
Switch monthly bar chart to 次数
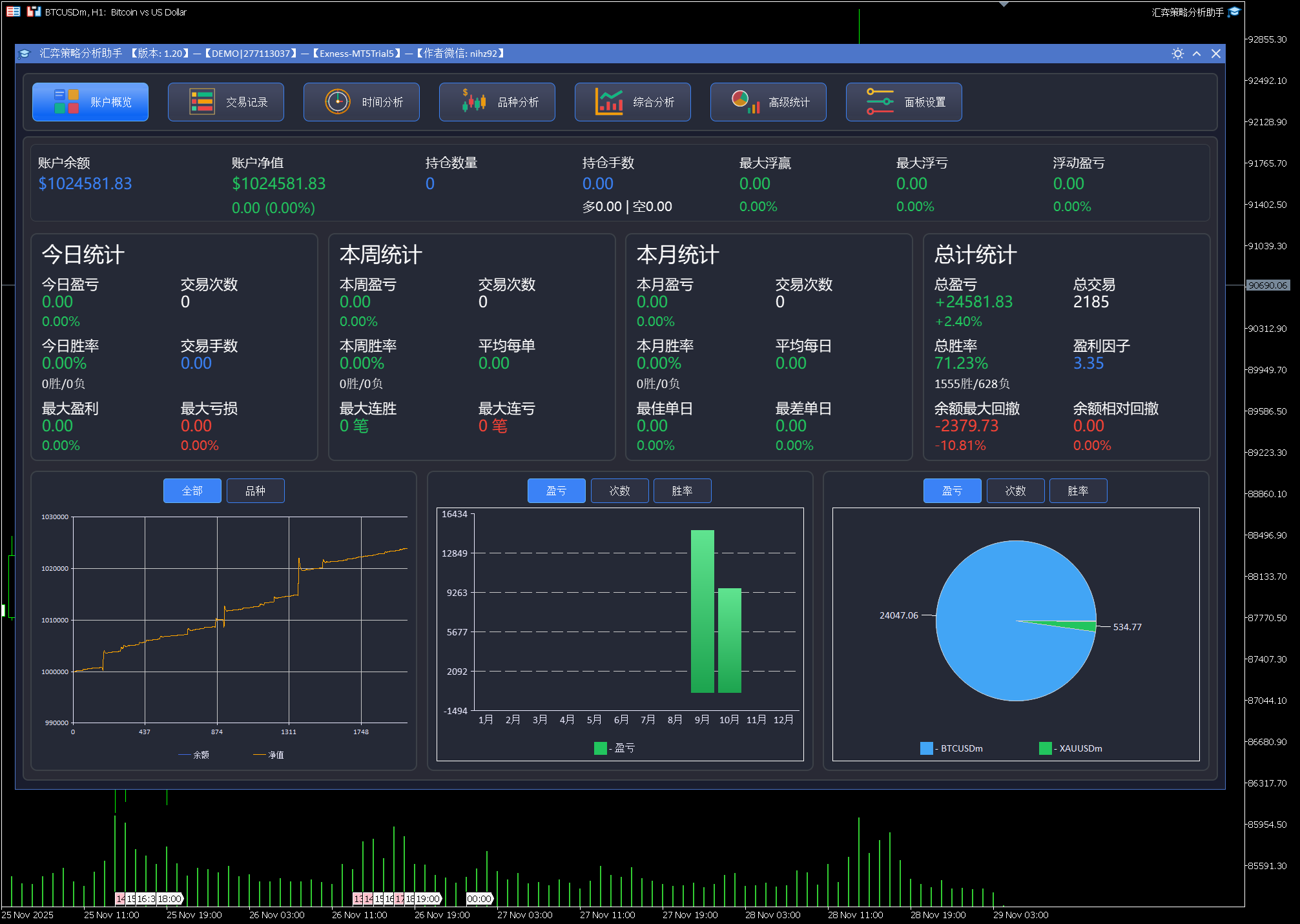click(x=619, y=491)
